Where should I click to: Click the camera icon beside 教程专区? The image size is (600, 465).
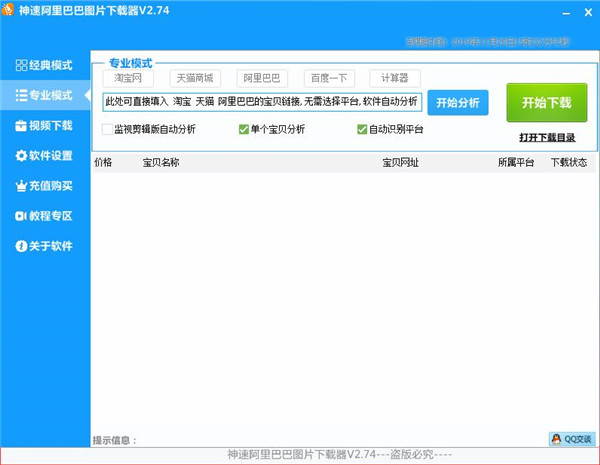point(21,216)
